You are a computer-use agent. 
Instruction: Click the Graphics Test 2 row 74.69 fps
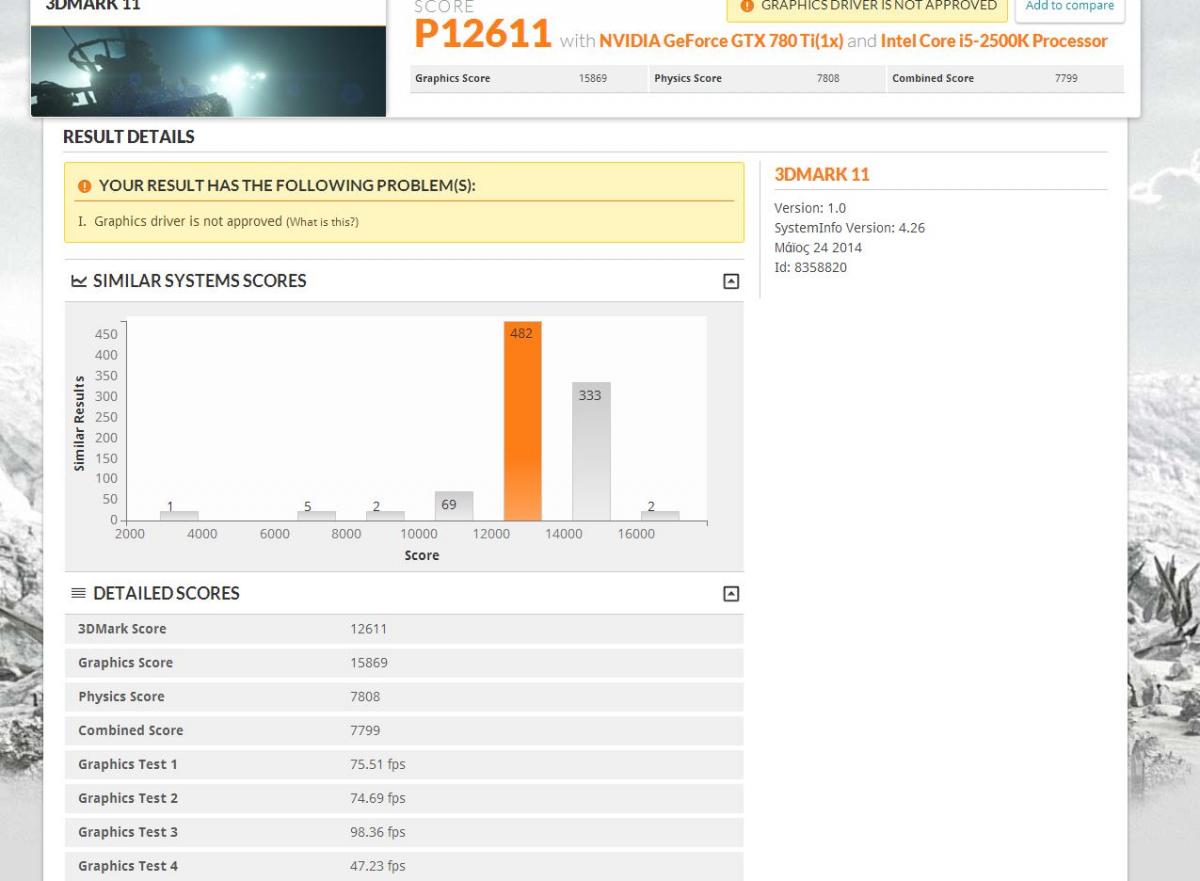(404, 799)
